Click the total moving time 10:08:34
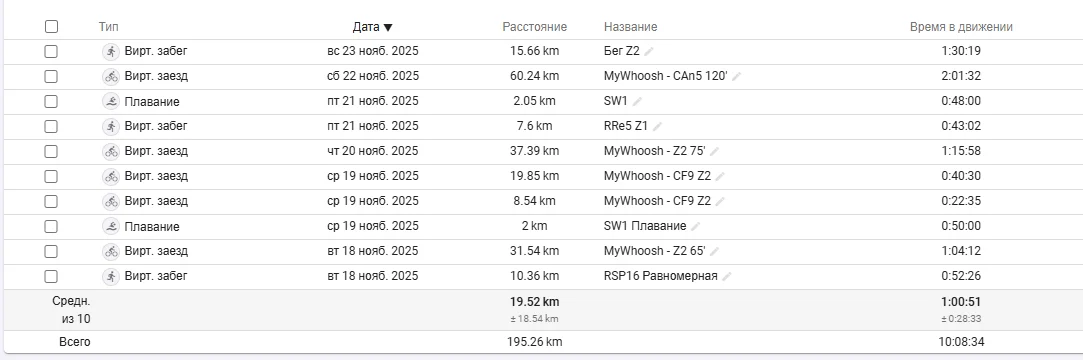 click(961, 342)
